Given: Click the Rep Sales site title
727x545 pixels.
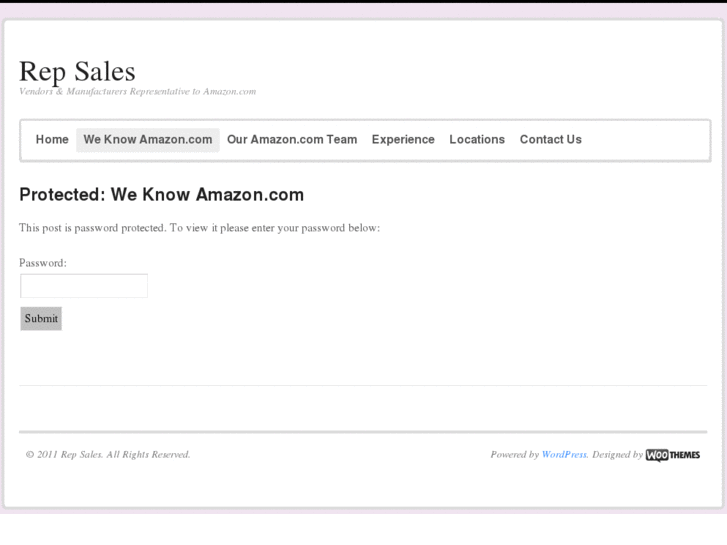Looking at the screenshot, I should click(x=77, y=72).
